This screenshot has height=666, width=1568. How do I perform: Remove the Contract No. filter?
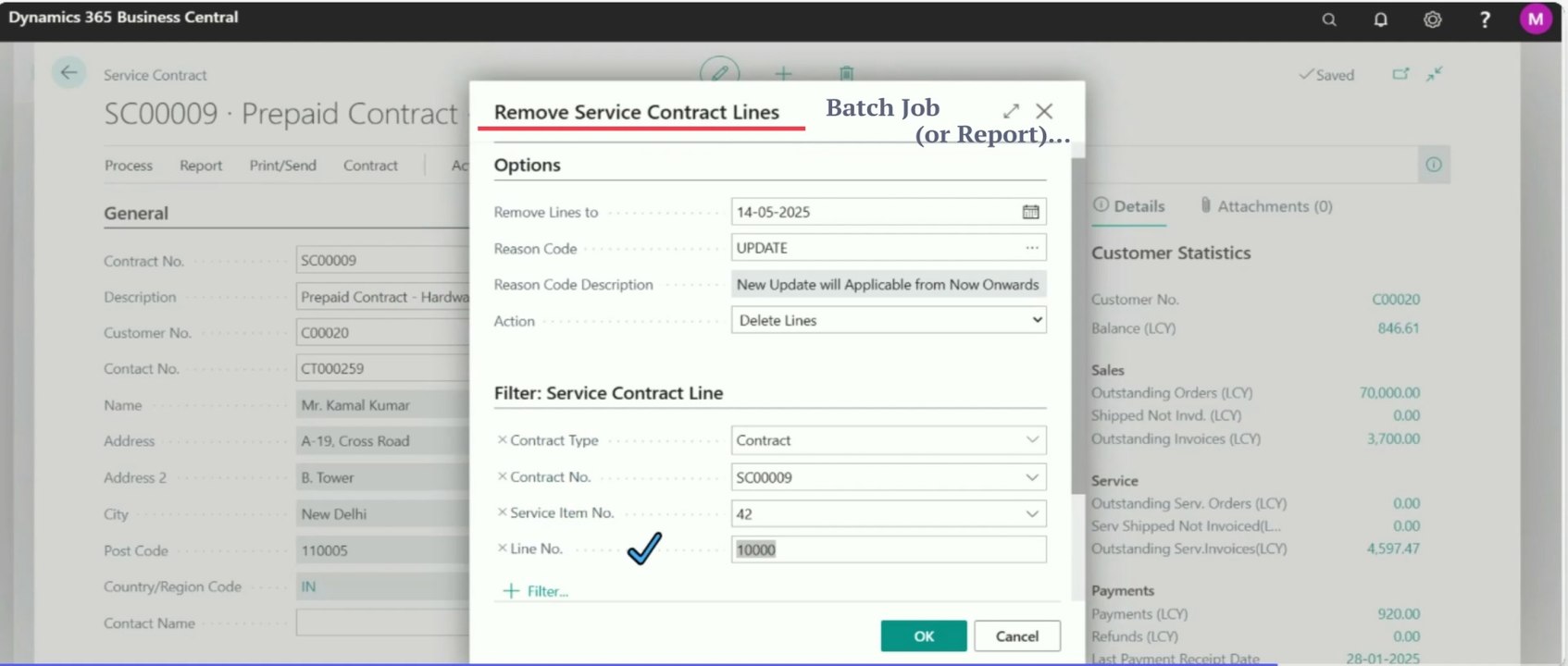click(x=502, y=476)
